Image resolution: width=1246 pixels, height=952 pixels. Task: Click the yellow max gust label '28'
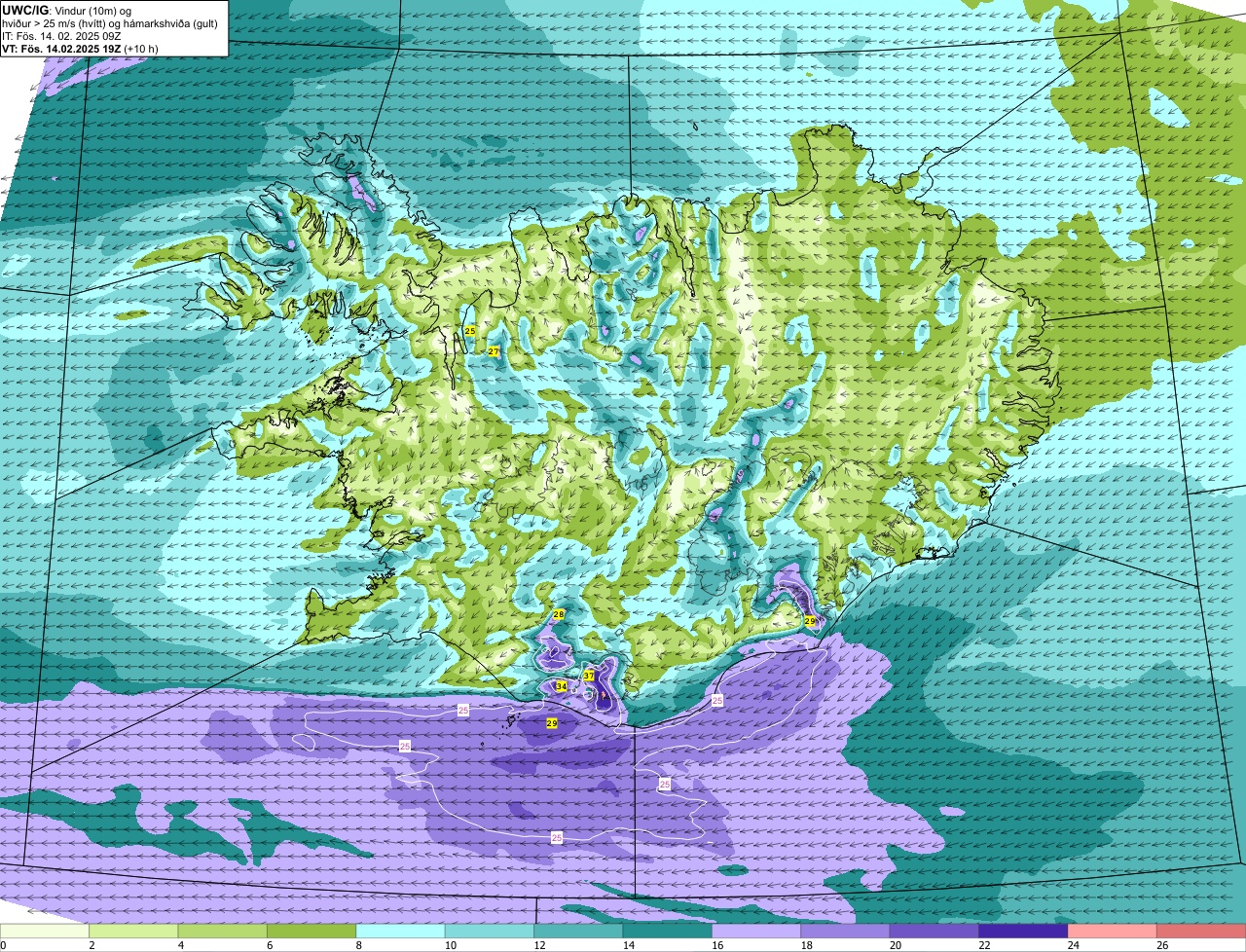point(558,614)
